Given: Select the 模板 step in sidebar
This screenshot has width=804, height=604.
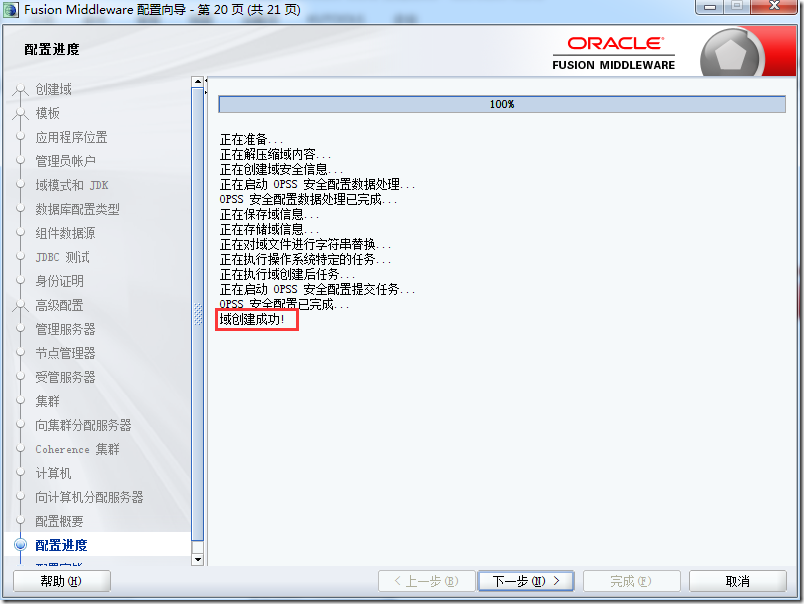Looking at the screenshot, I should [x=48, y=113].
